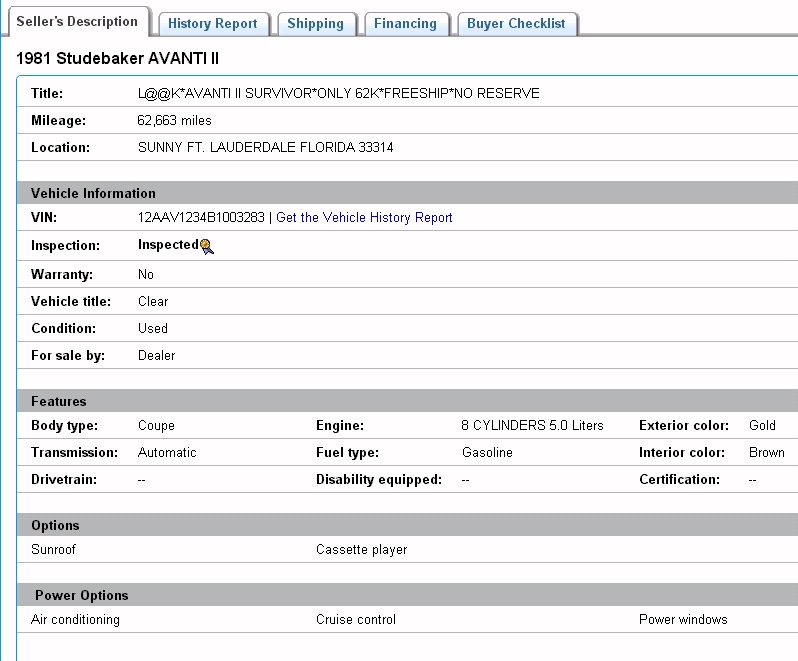Open the Shipping tab
This screenshot has width=798, height=661.
(x=315, y=24)
